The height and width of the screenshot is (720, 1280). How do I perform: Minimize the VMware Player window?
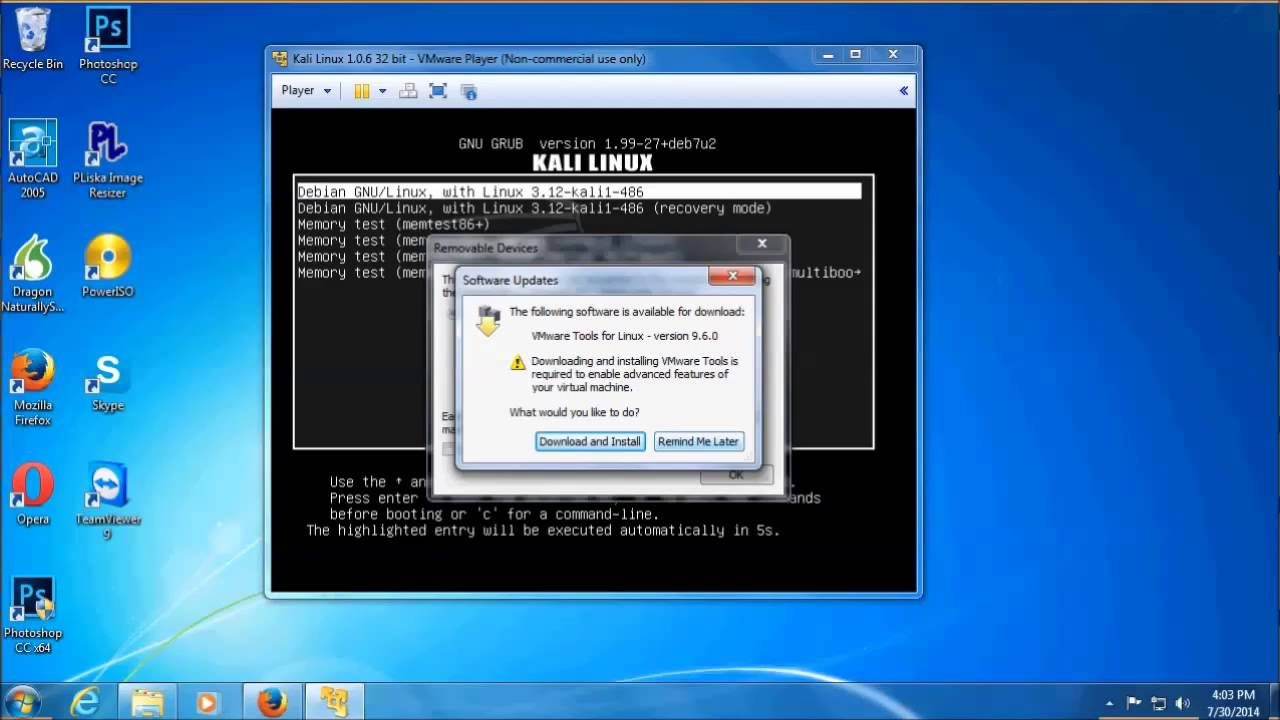tap(826, 55)
